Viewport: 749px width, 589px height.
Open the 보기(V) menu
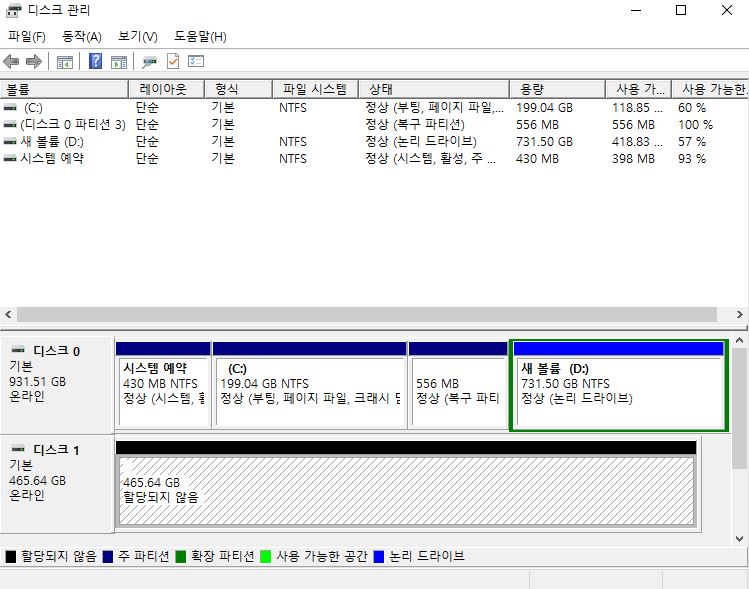(x=138, y=36)
